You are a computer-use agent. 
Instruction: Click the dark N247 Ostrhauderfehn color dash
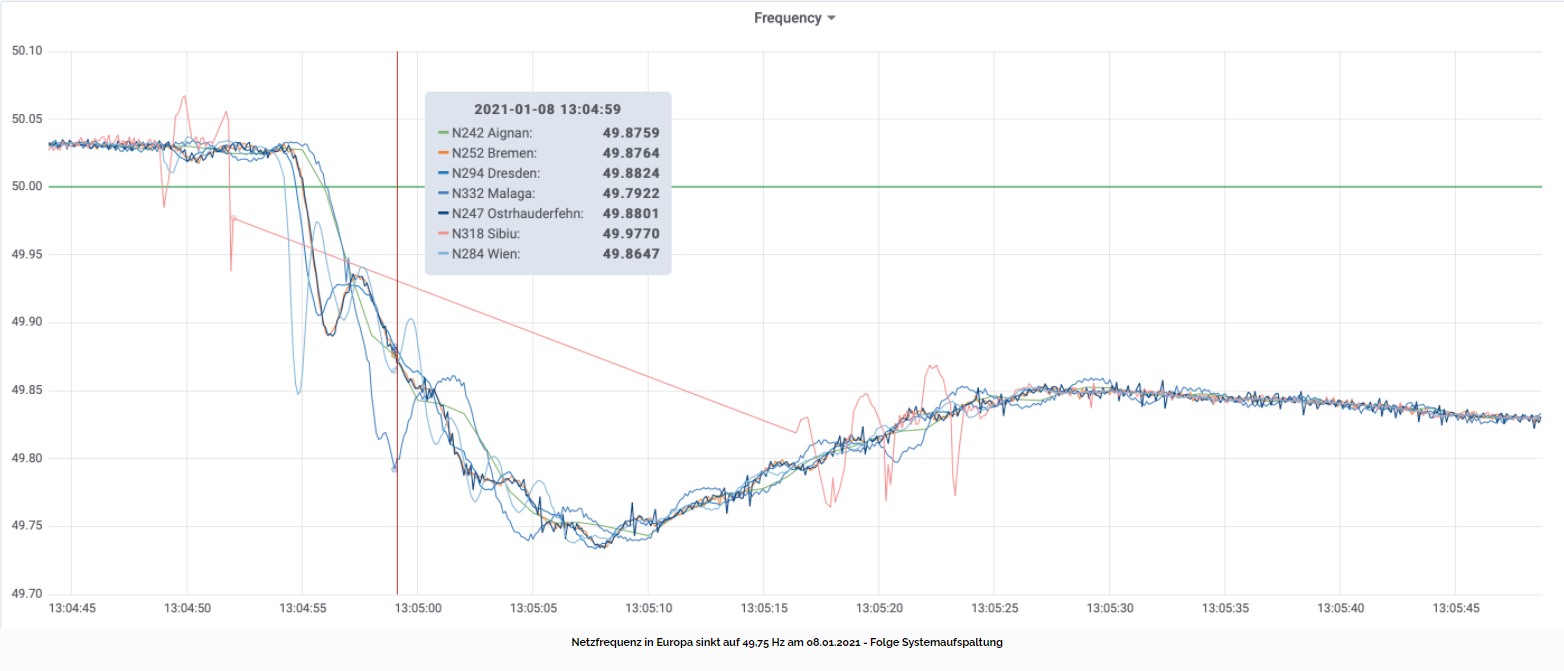point(444,213)
